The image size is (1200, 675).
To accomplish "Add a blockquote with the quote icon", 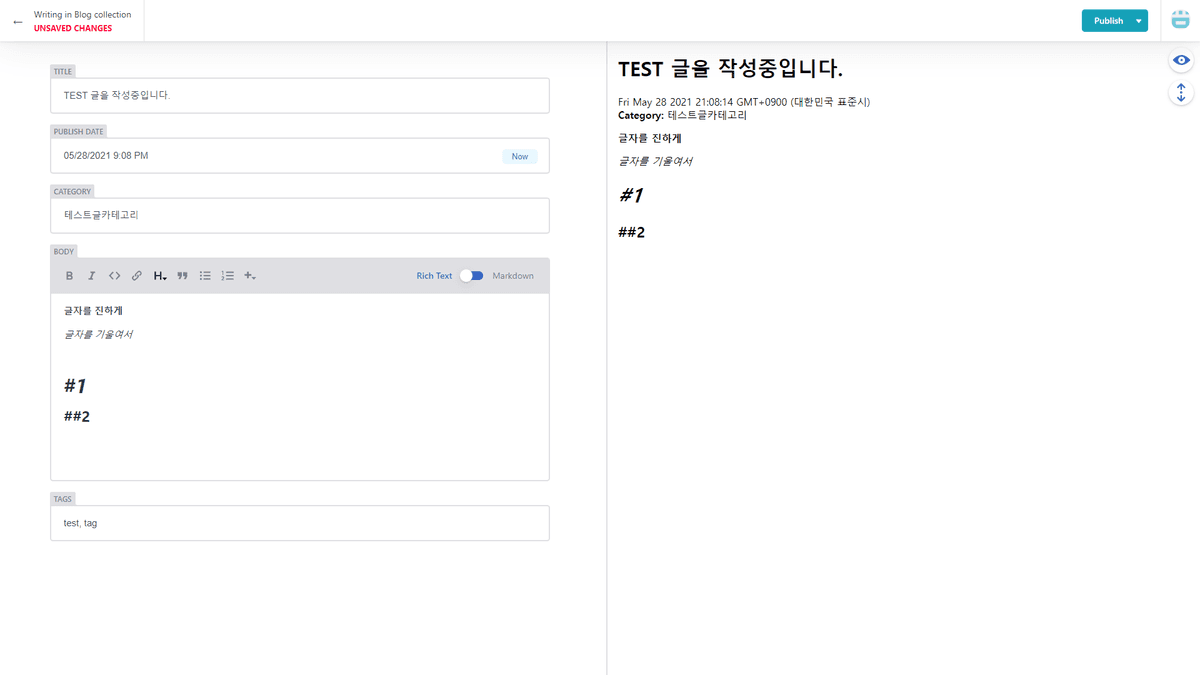I will [182, 276].
